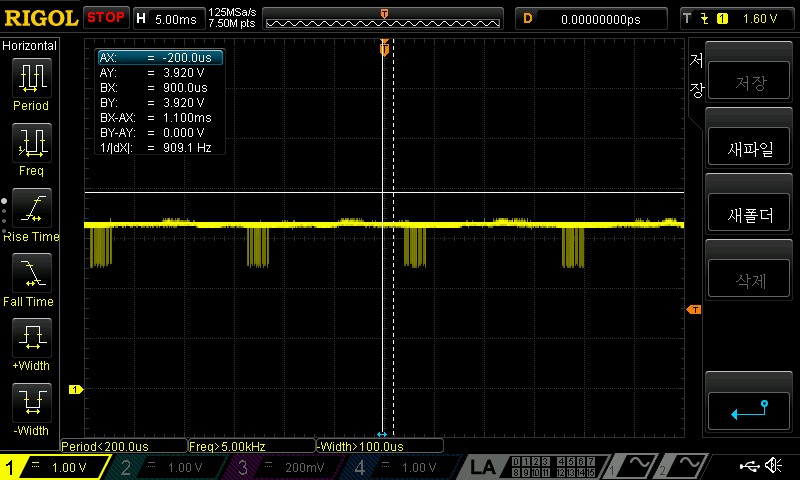Select the -Width measurement icon
The image size is (800, 480).
click(x=32, y=402)
